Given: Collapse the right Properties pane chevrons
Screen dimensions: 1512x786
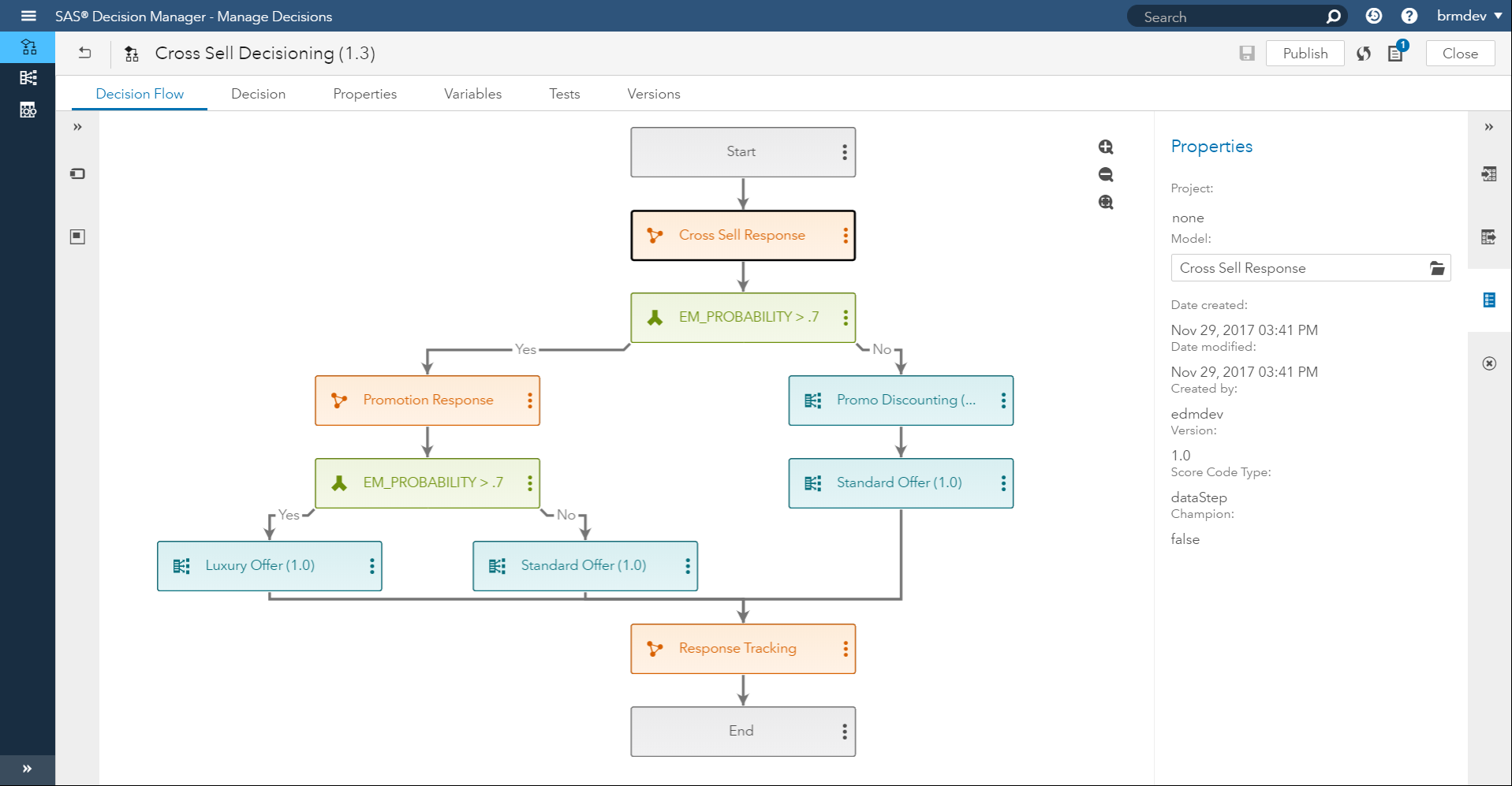Looking at the screenshot, I should (x=1488, y=127).
